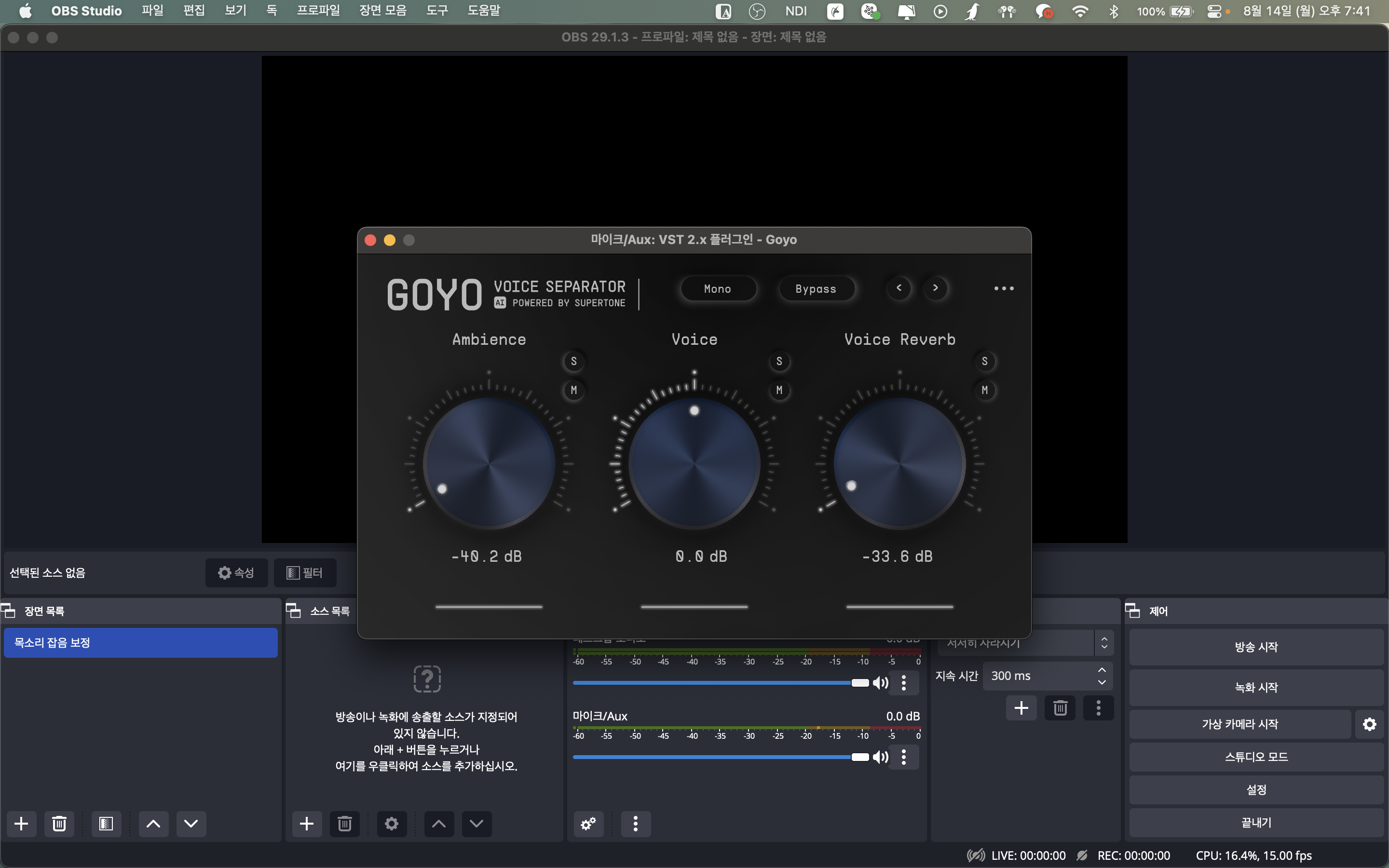Open Wi-Fi status in menu bar
Screen dimensions: 1389x868
pyautogui.click(x=1080, y=11)
